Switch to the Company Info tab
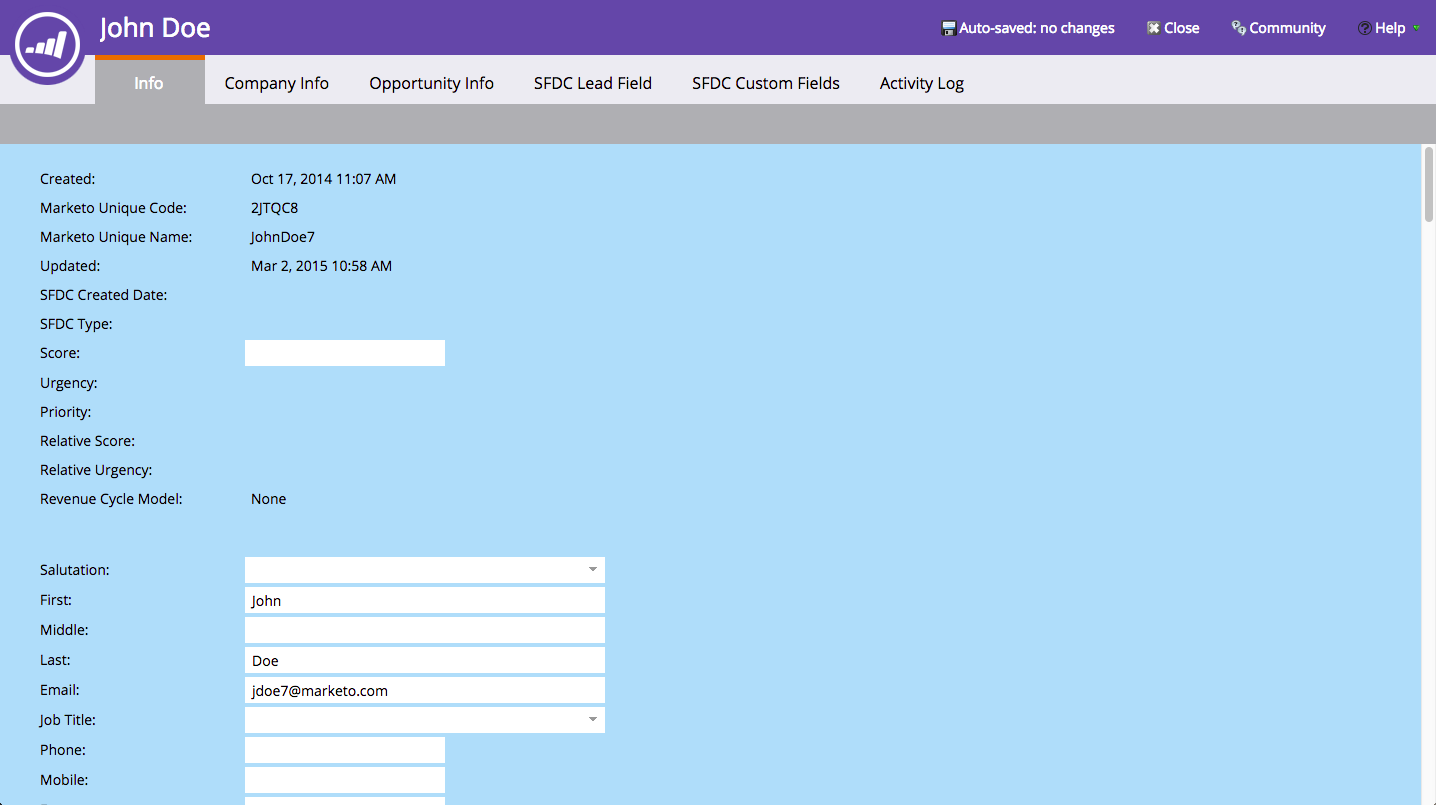Viewport: 1436px width, 805px height. point(277,83)
